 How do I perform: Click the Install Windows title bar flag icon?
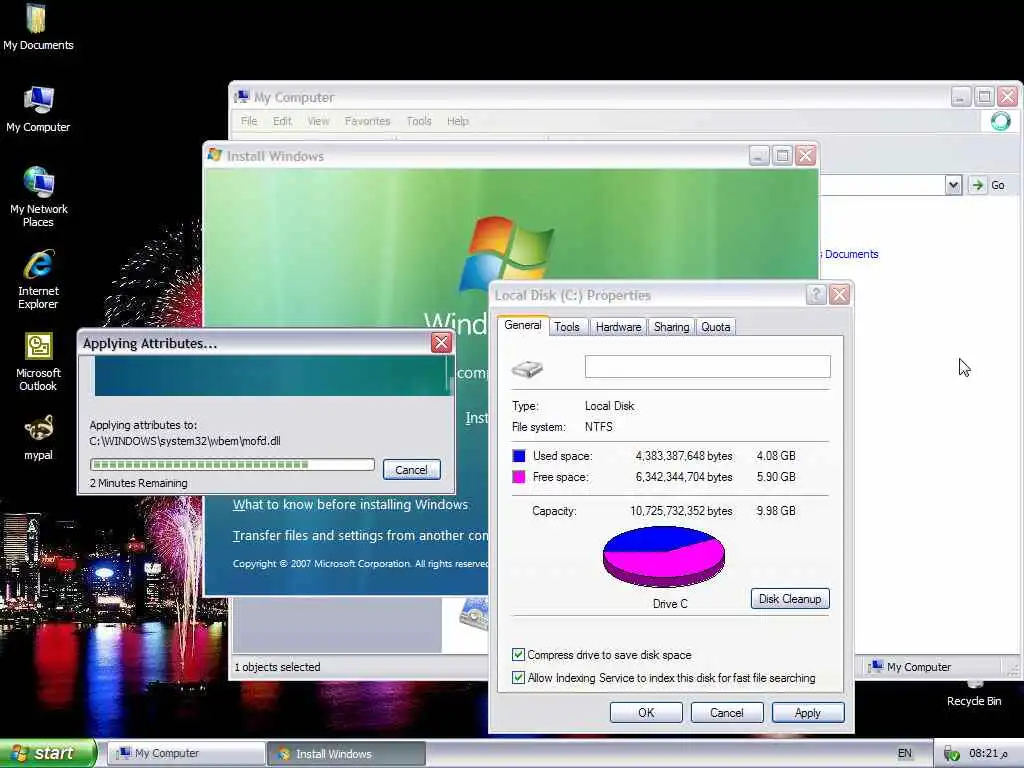(214, 155)
